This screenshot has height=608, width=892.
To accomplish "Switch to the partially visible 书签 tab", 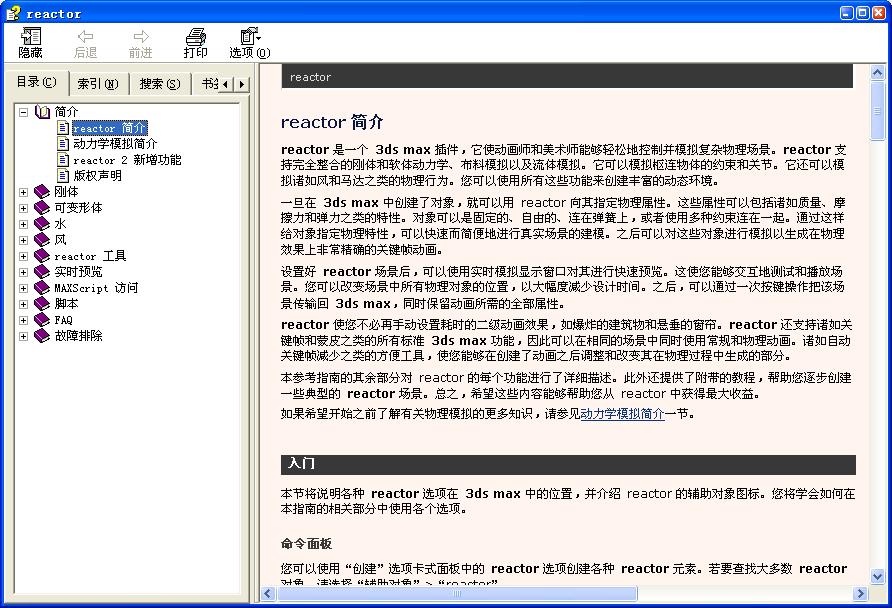I will [207, 84].
